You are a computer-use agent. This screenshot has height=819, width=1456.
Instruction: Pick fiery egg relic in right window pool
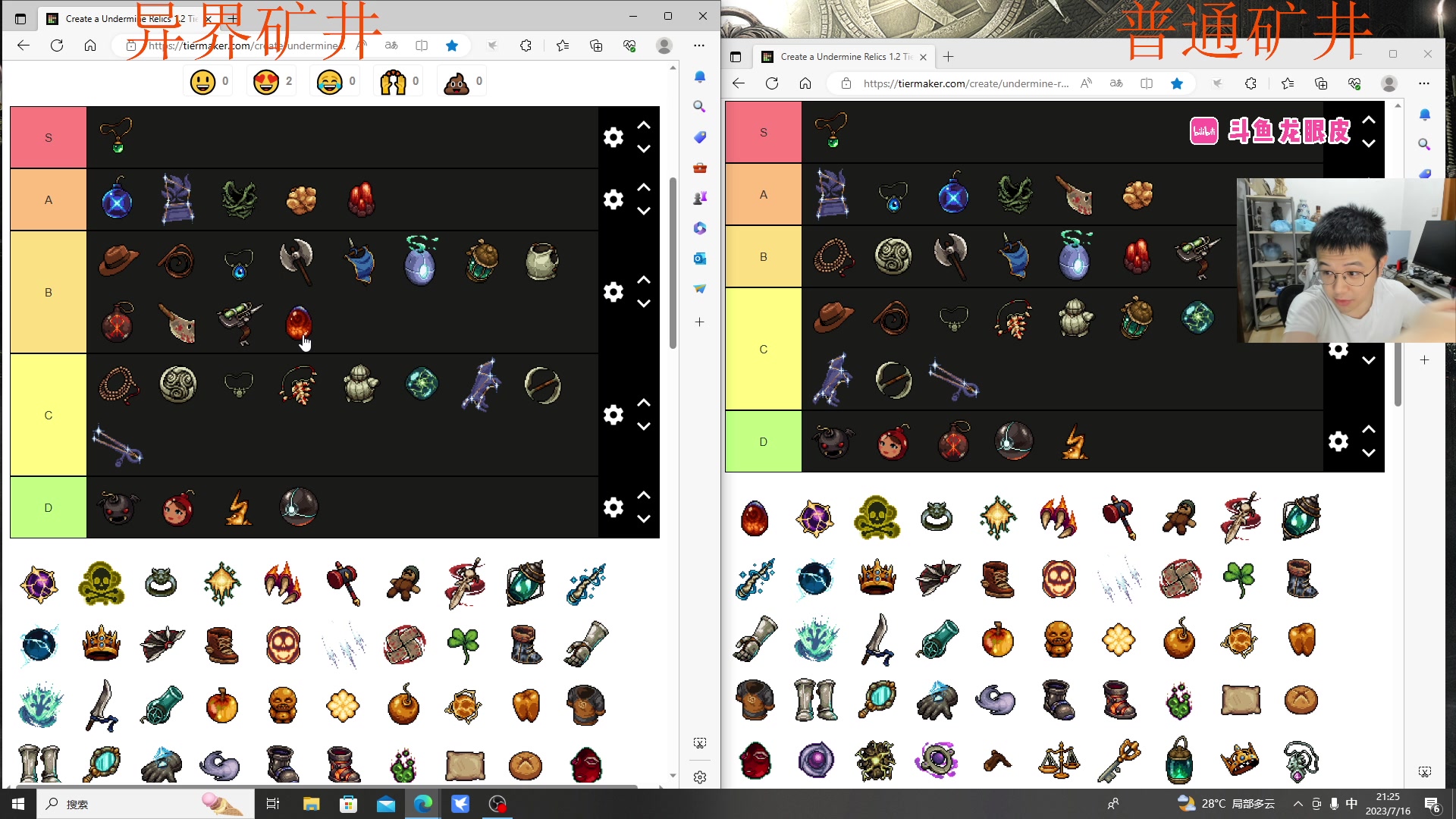(x=755, y=518)
